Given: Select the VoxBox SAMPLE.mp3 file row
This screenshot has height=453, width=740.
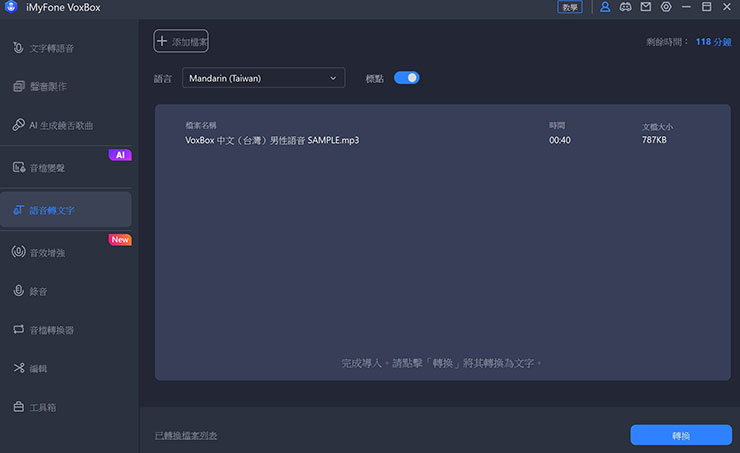Looking at the screenshot, I should (x=443, y=140).
